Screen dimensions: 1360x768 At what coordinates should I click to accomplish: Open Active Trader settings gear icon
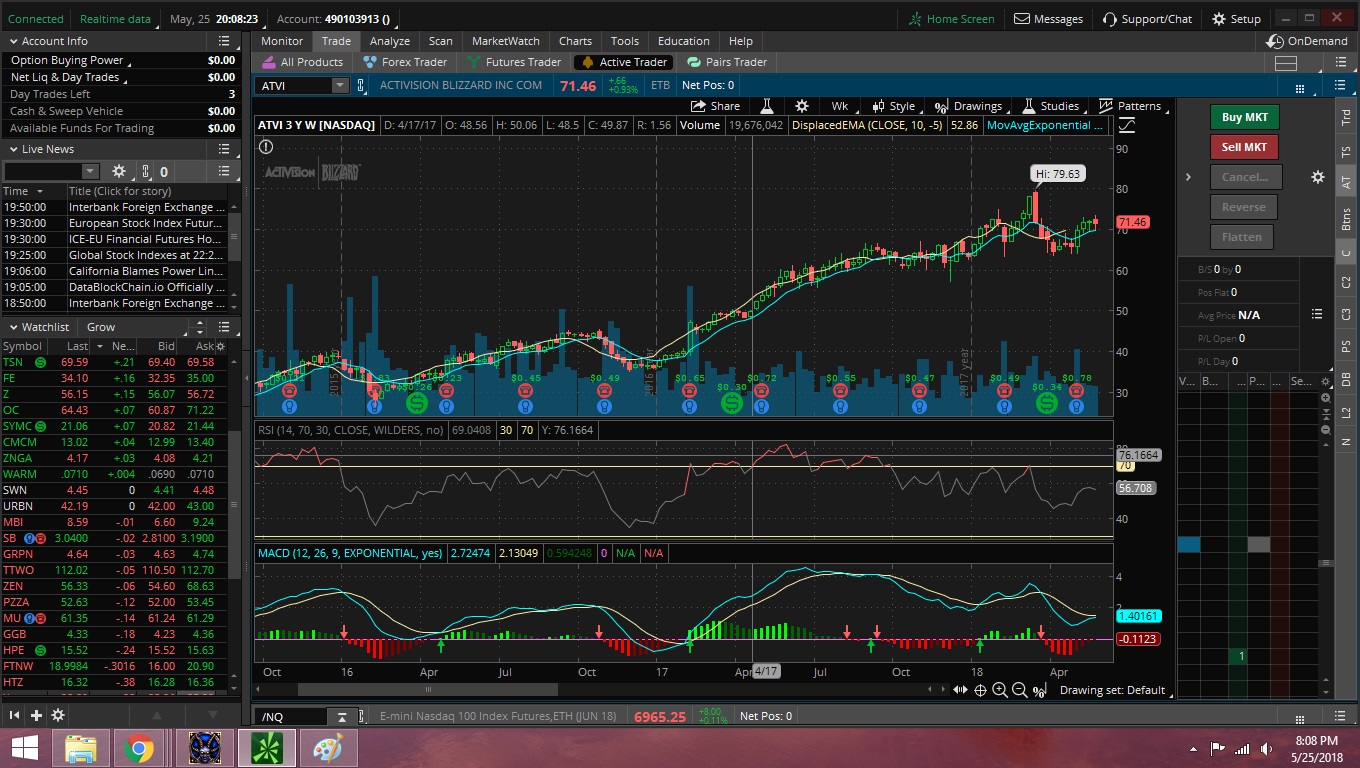(1318, 177)
